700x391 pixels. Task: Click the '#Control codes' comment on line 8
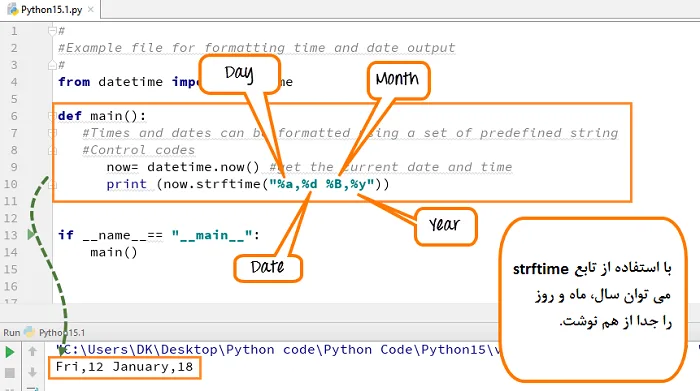tap(139, 150)
